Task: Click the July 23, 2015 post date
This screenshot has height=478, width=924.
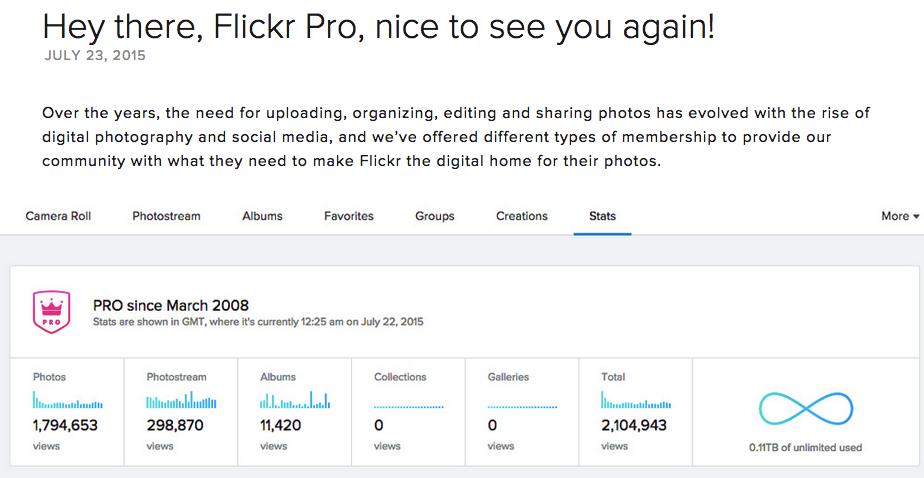Action: 95,56
